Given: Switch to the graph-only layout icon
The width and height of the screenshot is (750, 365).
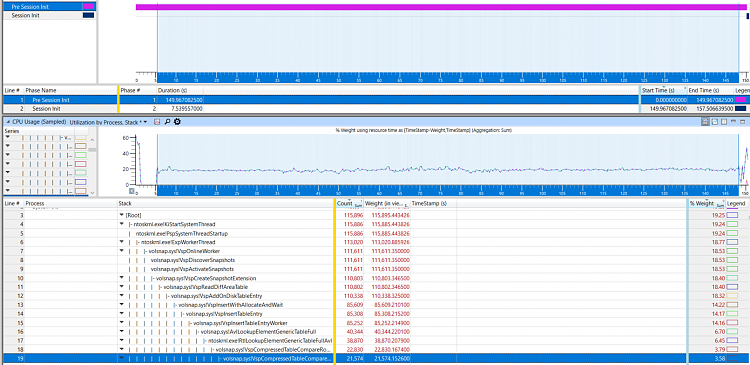Looking at the screenshot, I should [714, 122].
